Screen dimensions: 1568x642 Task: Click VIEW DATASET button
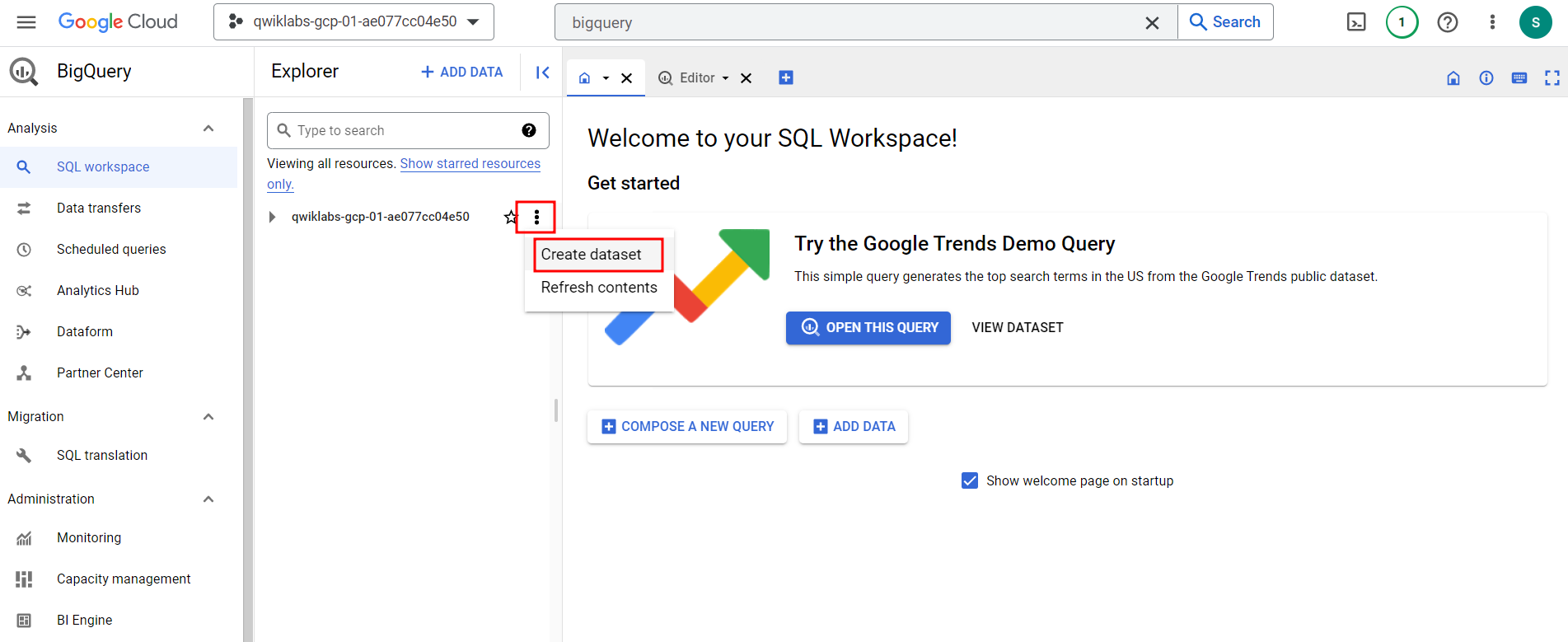pyautogui.click(x=1018, y=328)
